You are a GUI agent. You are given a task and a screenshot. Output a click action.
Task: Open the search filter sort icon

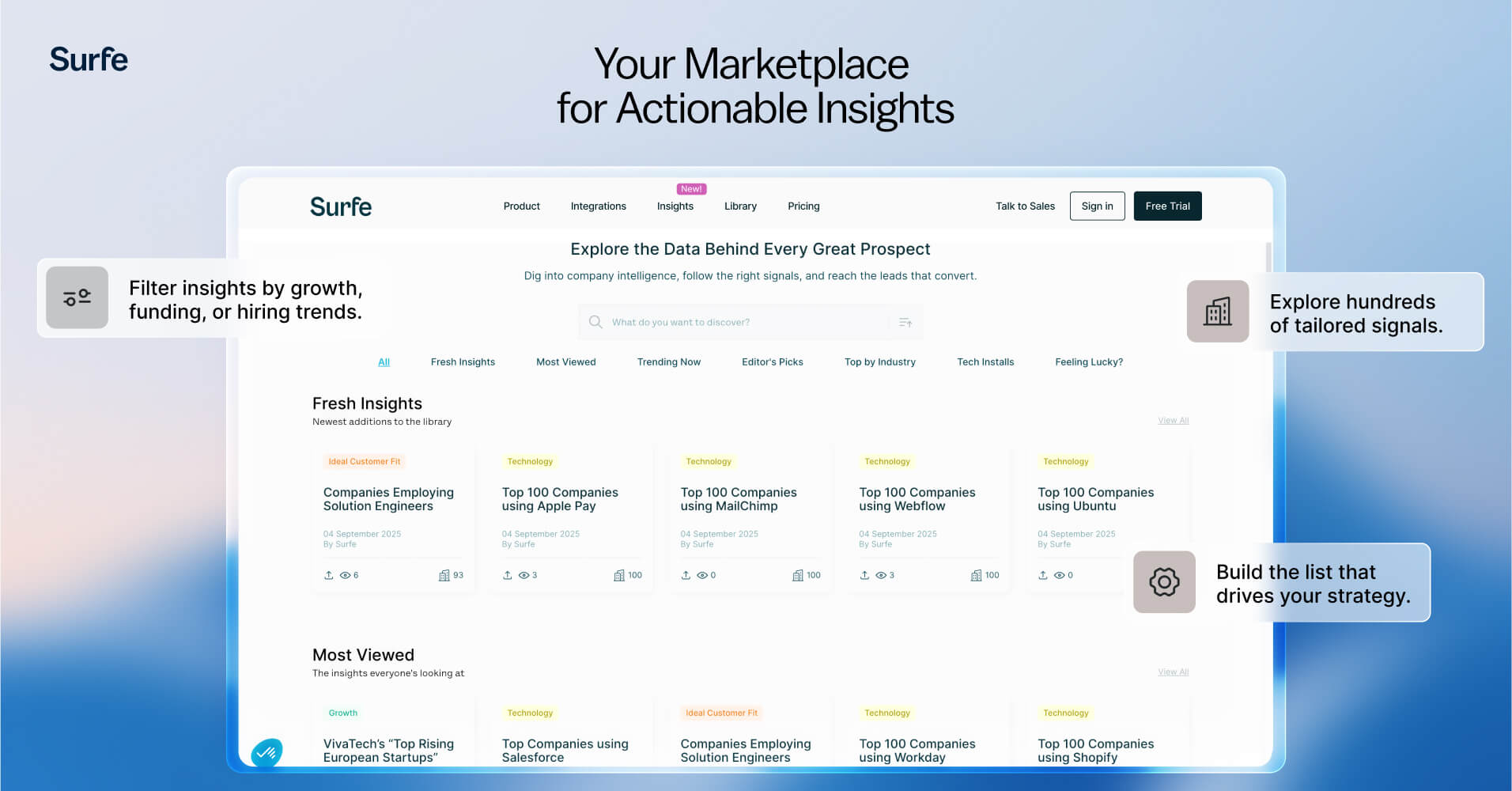[x=905, y=323]
